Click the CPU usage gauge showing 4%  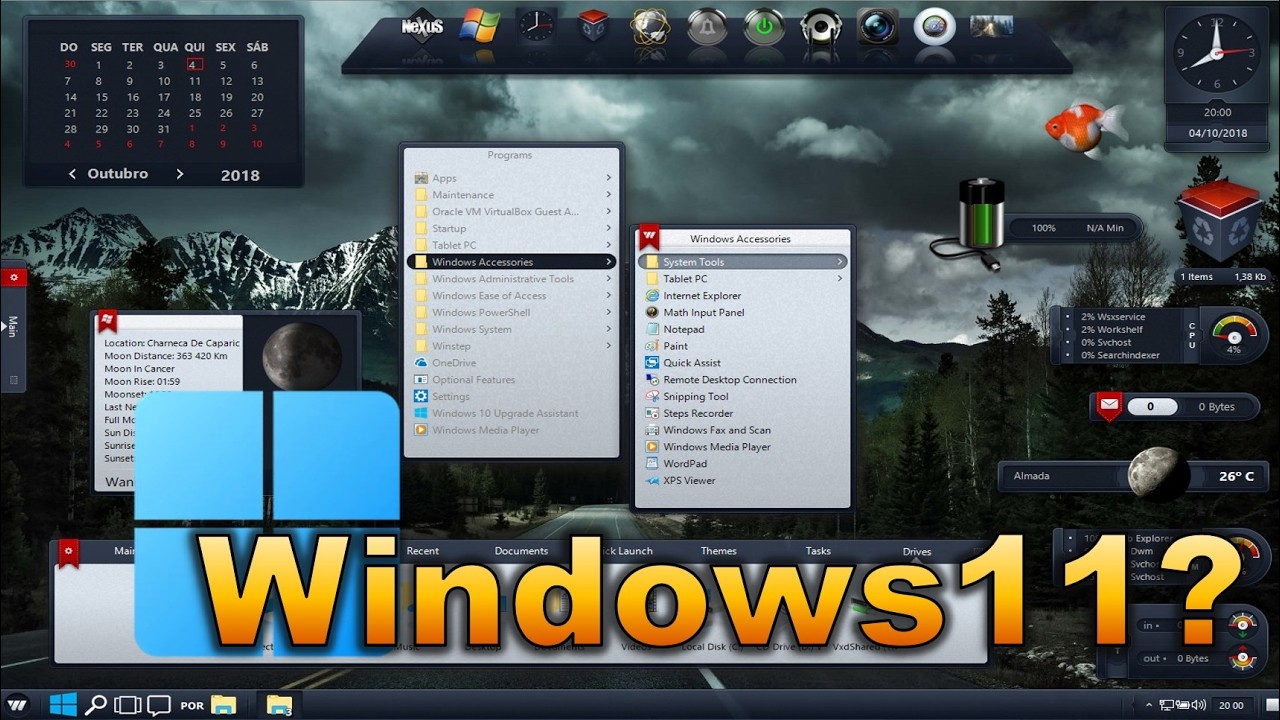[1233, 335]
